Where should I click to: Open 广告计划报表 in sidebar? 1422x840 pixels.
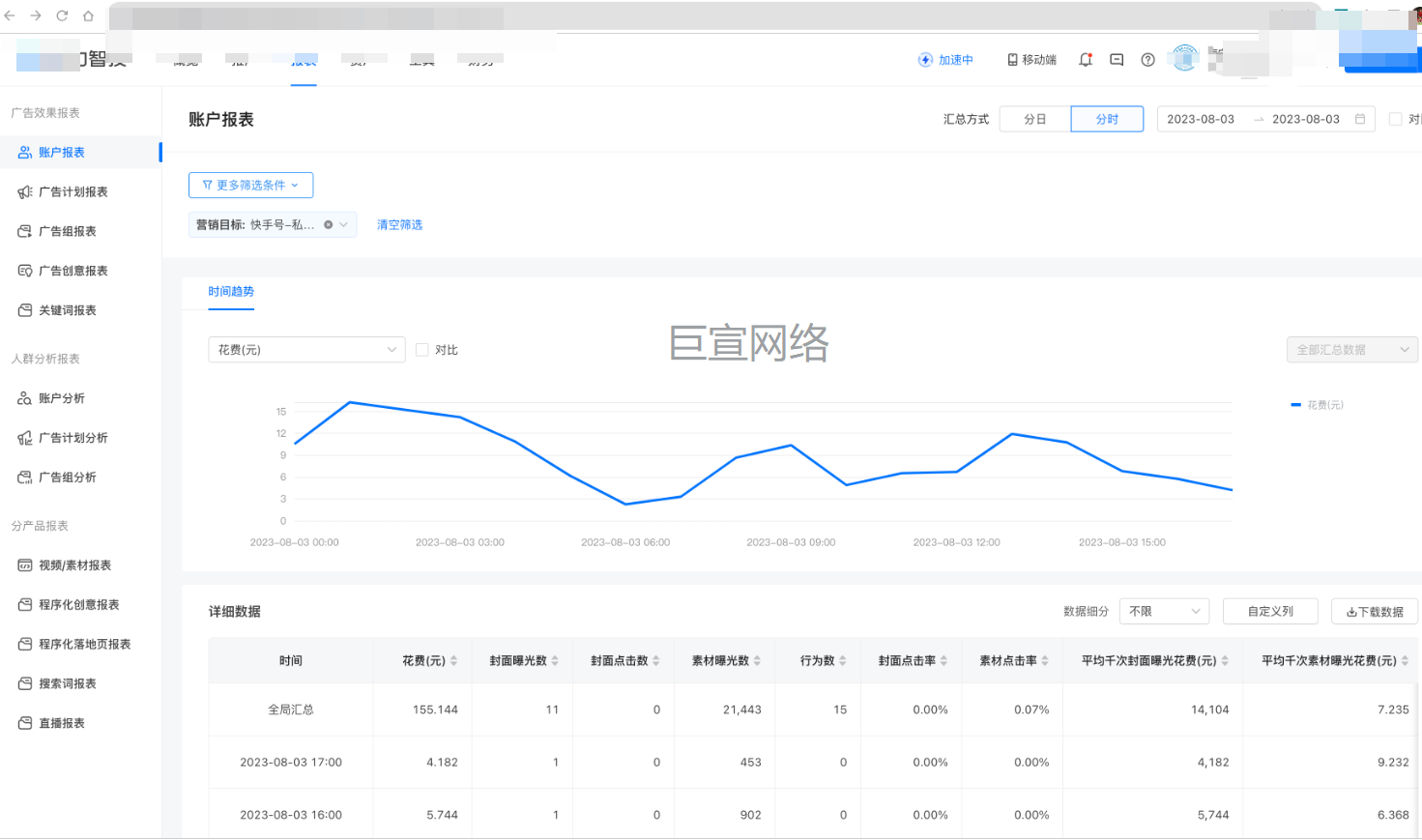click(x=73, y=192)
